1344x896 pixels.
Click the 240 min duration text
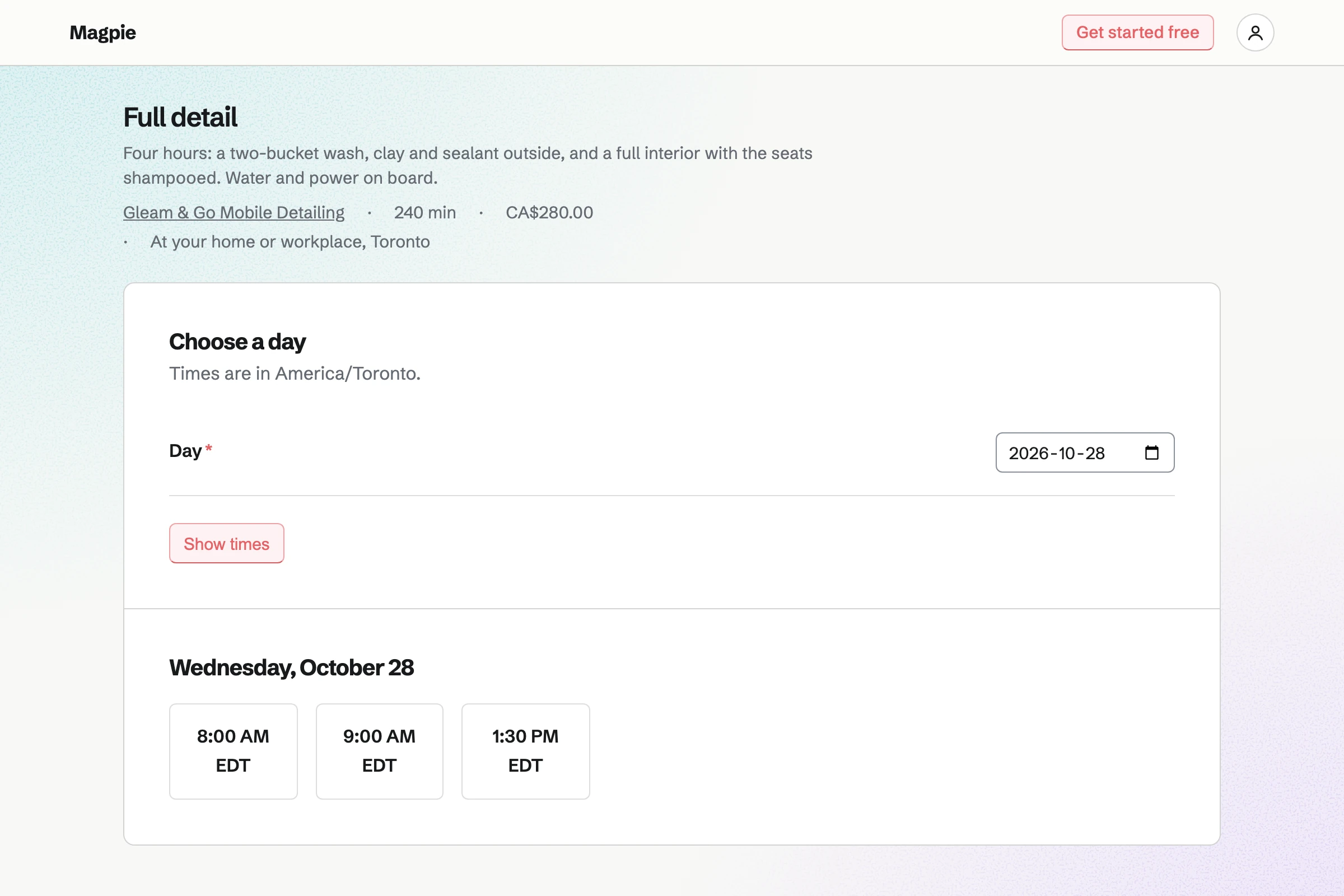424,213
